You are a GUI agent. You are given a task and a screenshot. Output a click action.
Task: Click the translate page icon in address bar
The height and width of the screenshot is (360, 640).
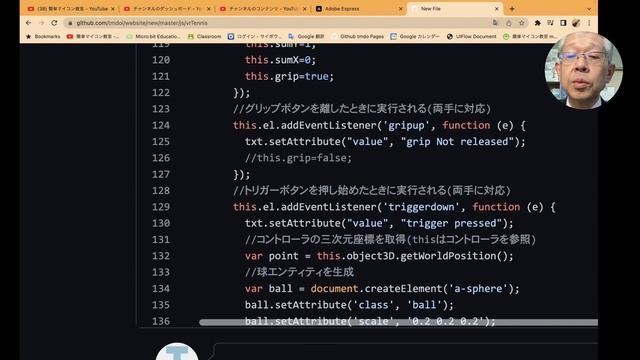(495, 23)
